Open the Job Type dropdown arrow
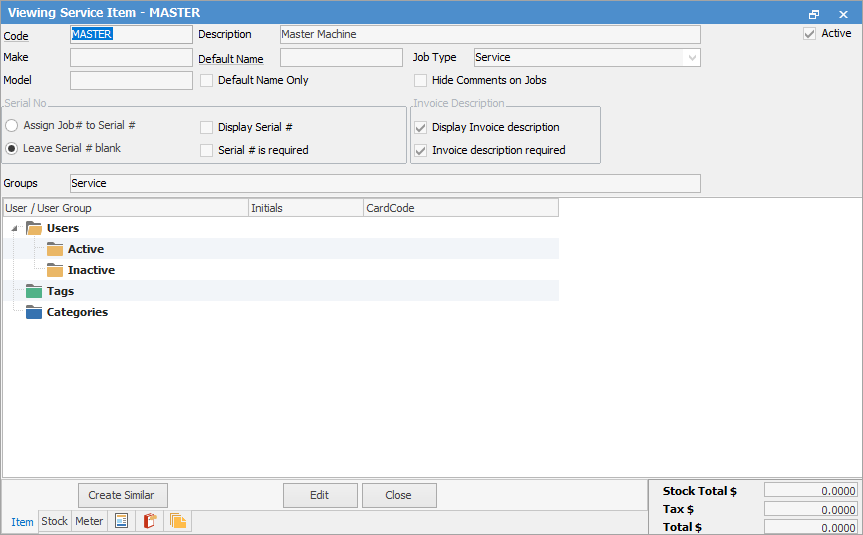This screenshot has height=535, width=863. (692, 58)
